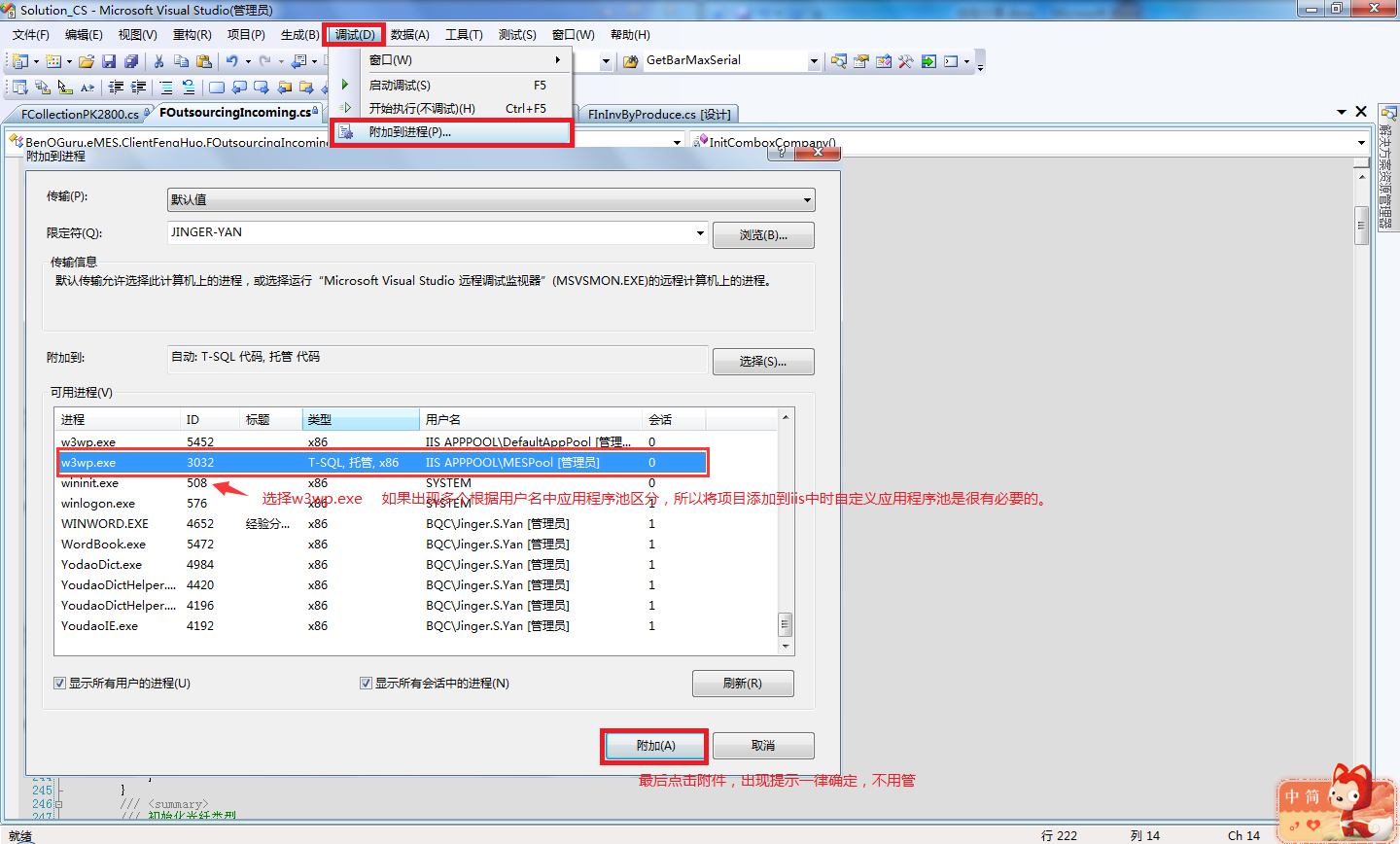Save the current file with the disk icon
Screen dimensions: 1400x844
pyautogui.click(x=109, y=61)
